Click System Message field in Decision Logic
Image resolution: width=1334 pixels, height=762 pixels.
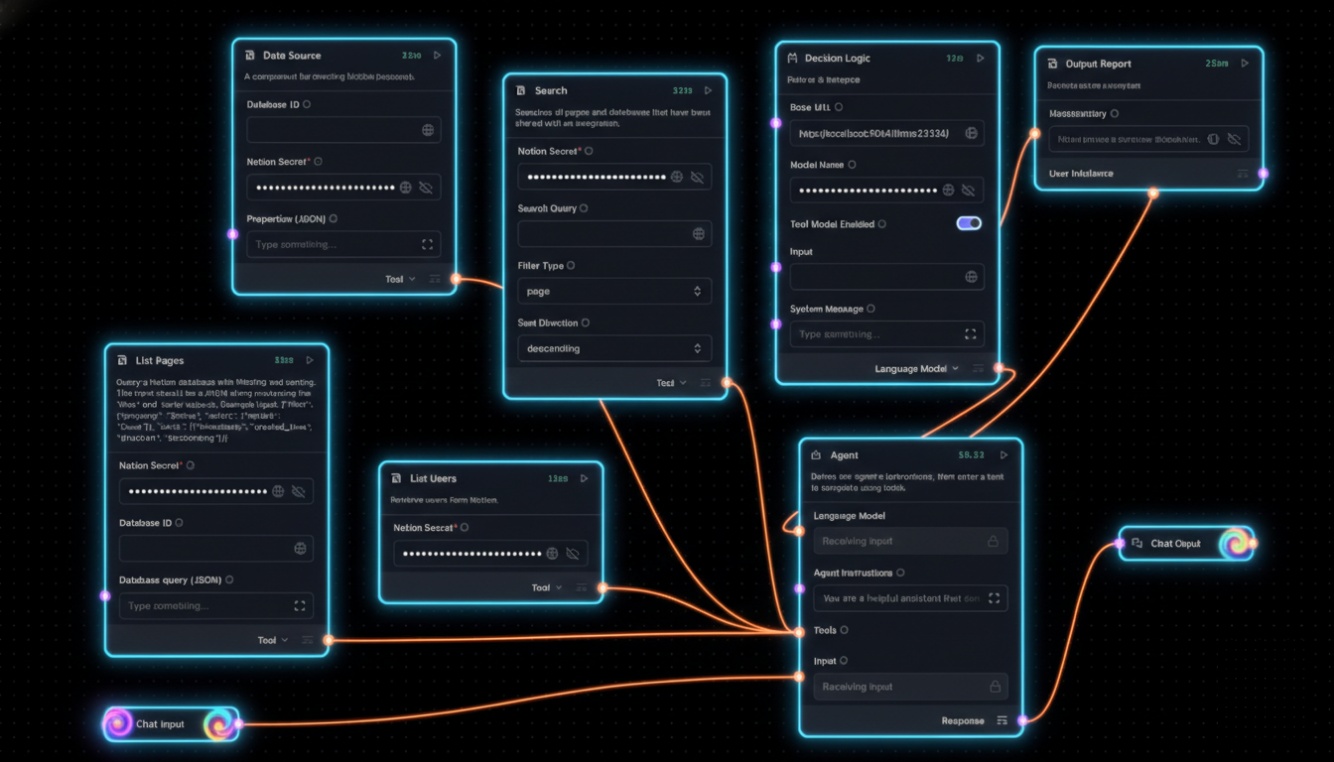coord(875,334)
